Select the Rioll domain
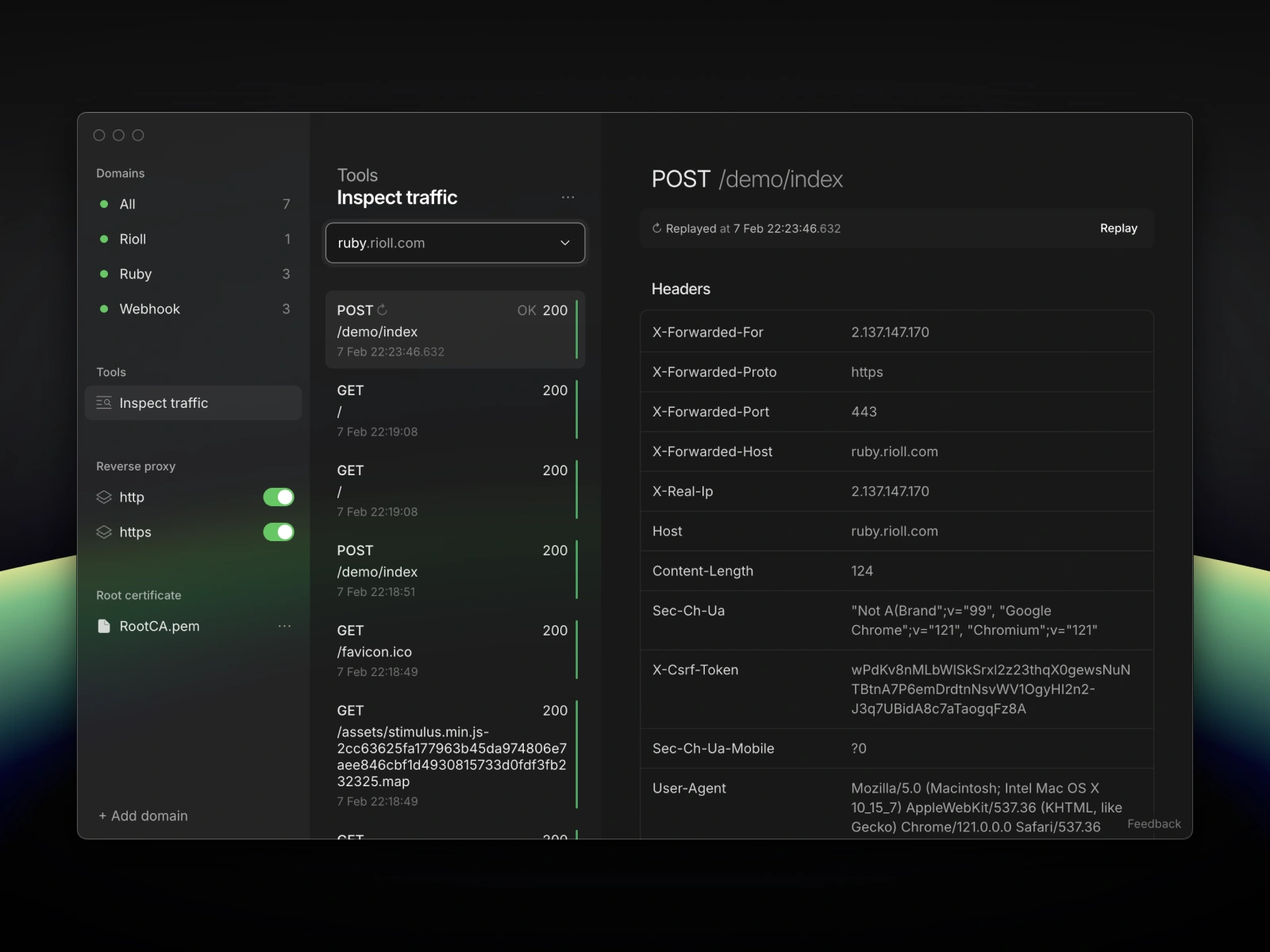Viewport: 1270px width, 952px height. click(194, 239)
